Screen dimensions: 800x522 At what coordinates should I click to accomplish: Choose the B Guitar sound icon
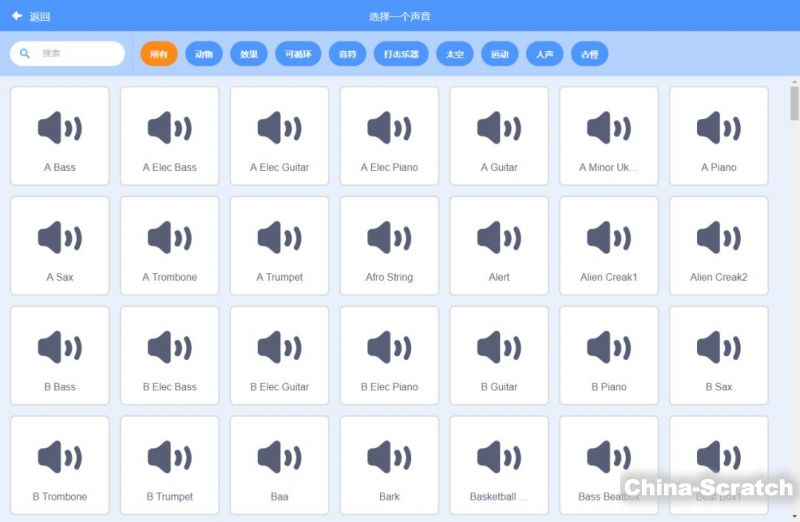pyautogui.click(x=499, y=348)
